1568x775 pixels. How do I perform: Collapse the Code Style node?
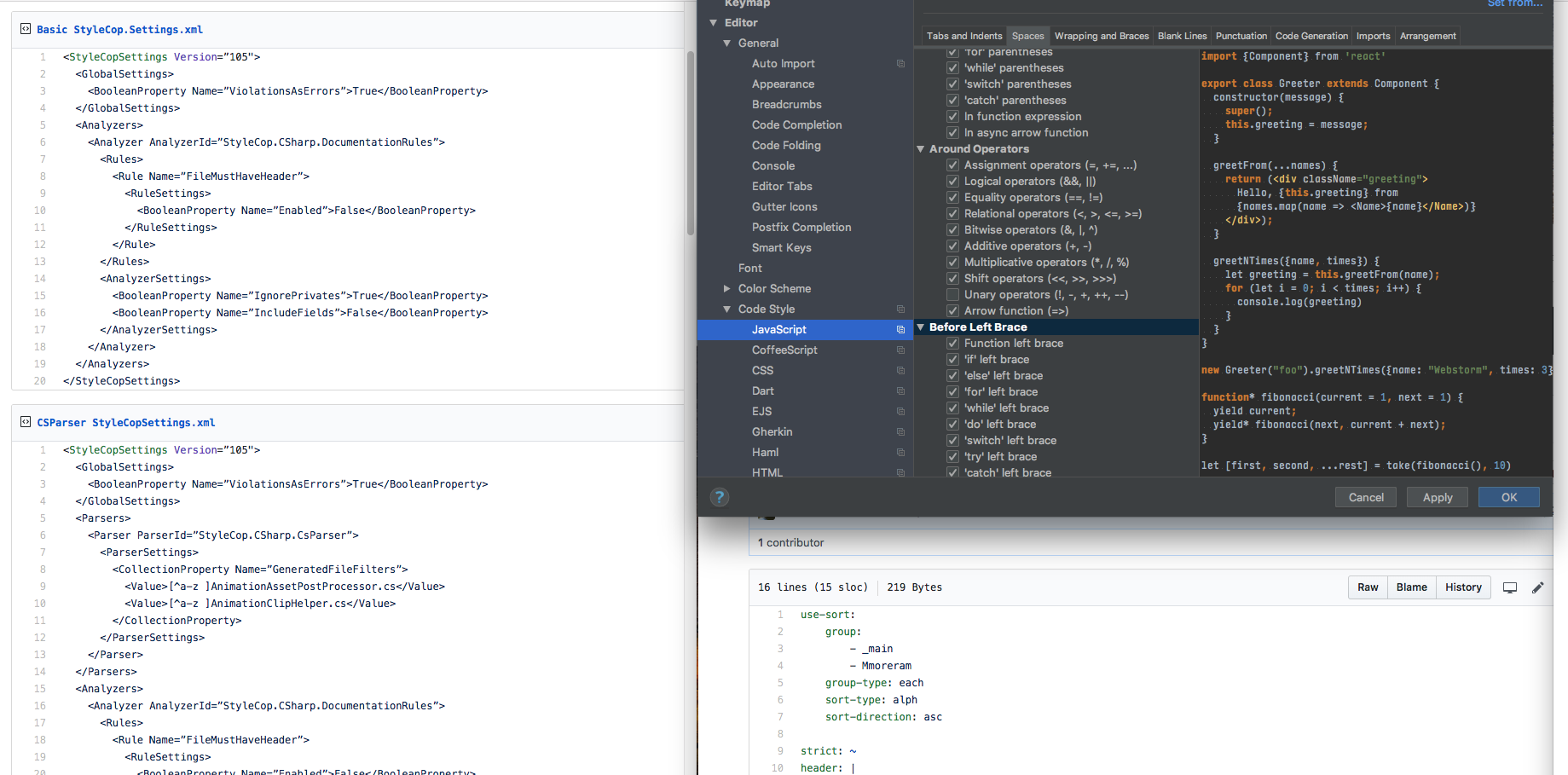(x=727, y=309)
